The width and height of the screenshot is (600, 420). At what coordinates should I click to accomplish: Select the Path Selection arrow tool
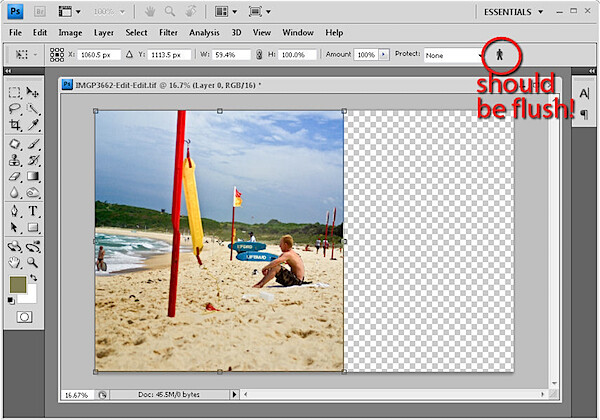tap(15, 228)
